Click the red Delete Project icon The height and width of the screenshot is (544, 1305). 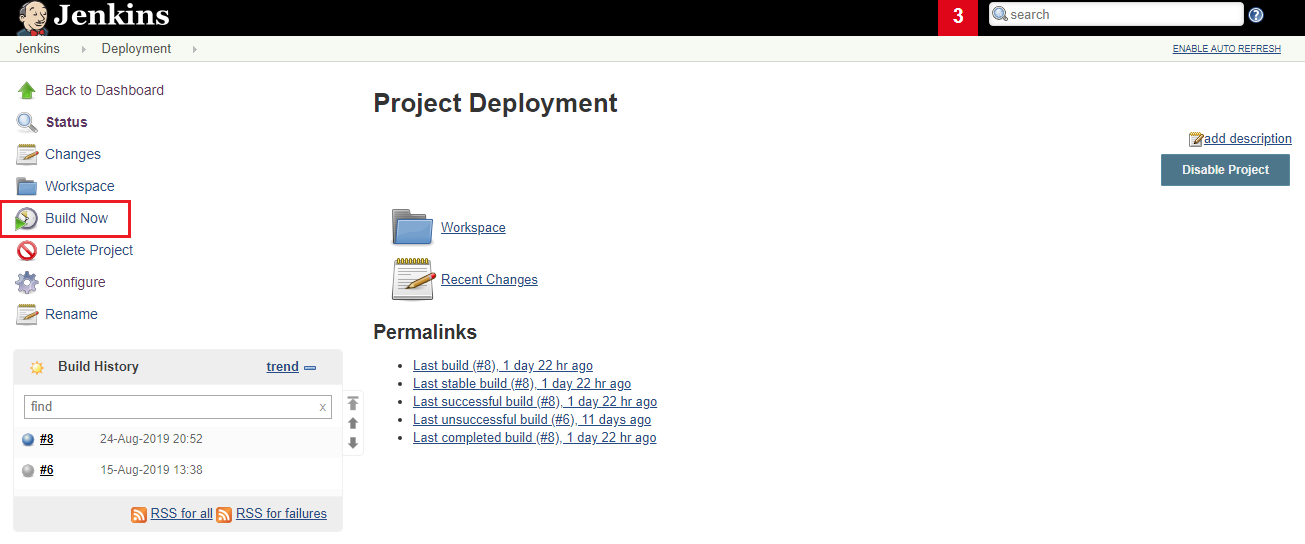pos(27,250)
